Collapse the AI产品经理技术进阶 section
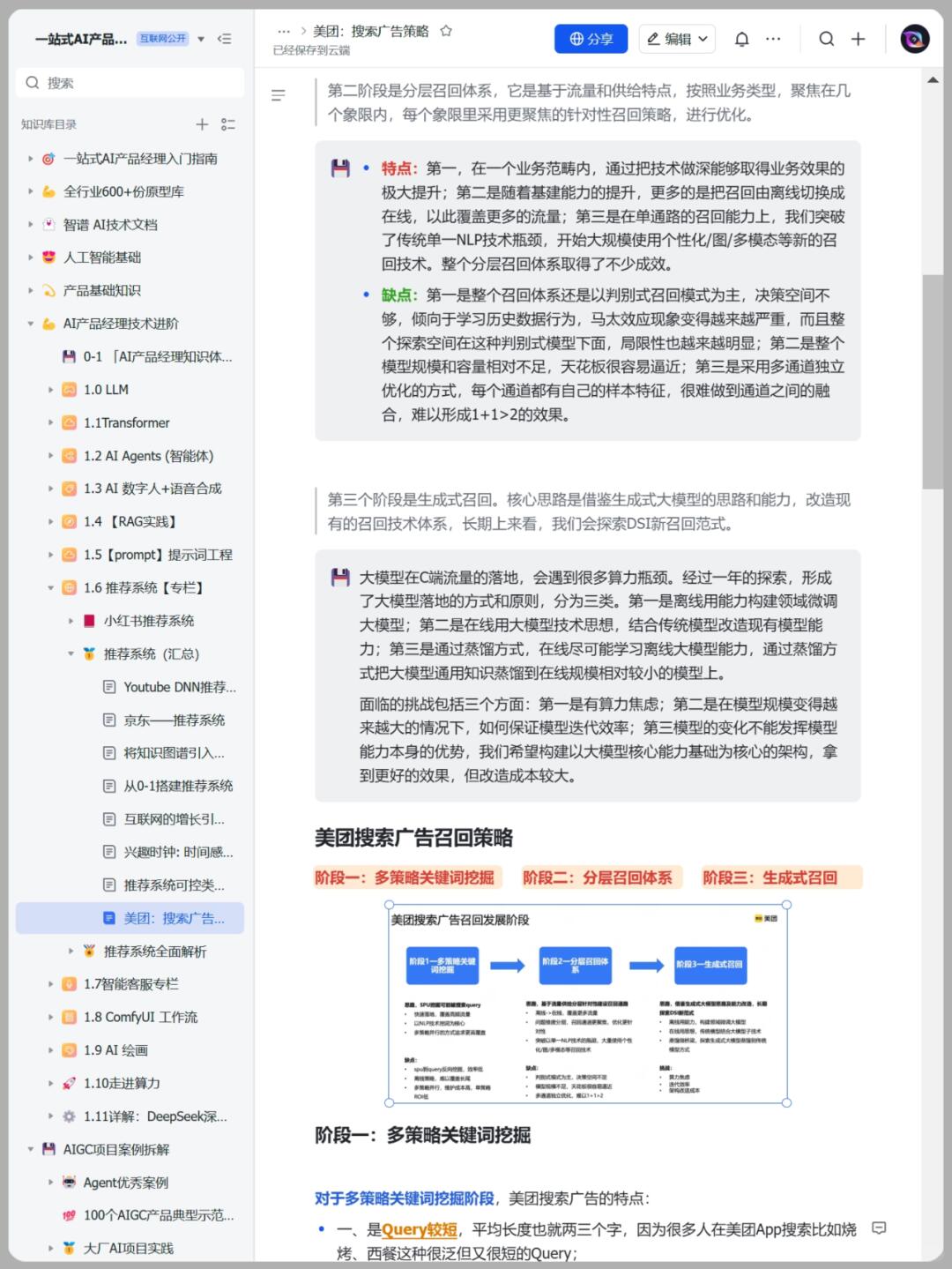This screenshot has width=952, height=1269. coord(30,324)
